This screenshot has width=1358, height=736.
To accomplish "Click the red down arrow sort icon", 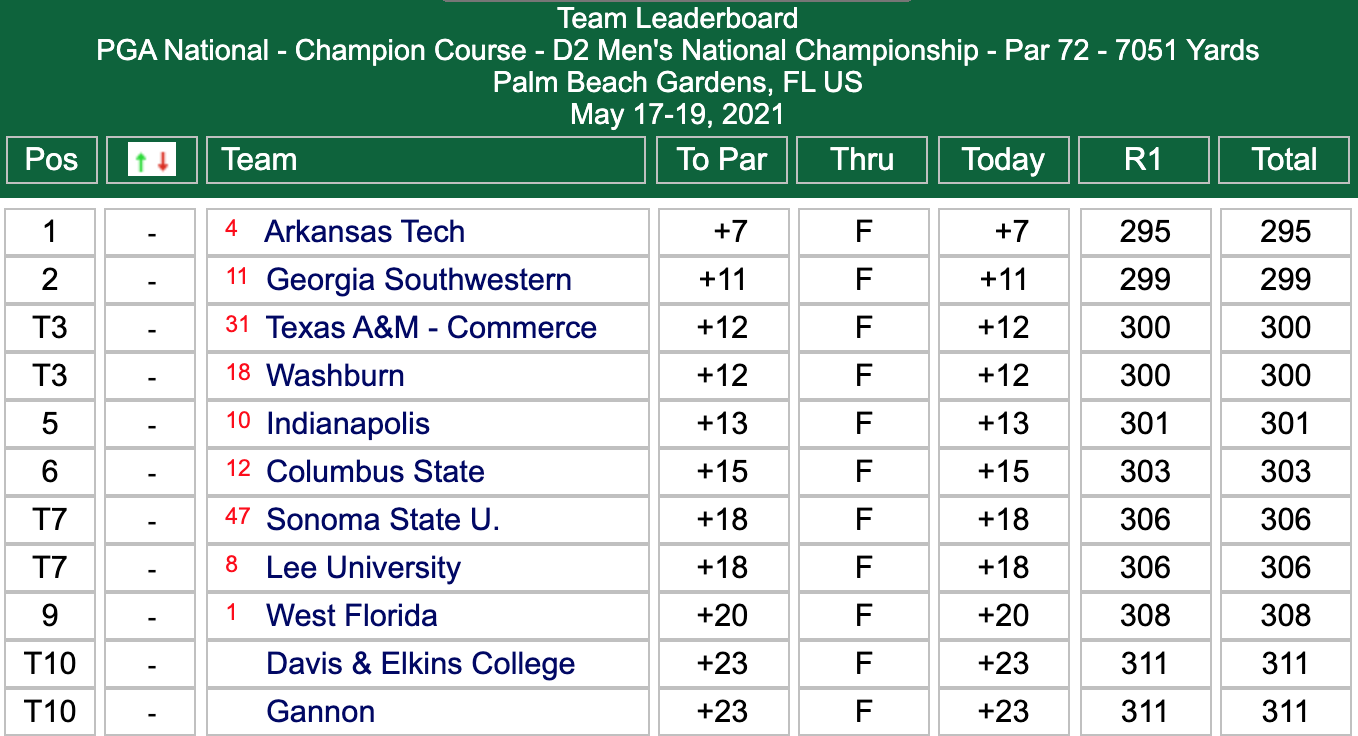I will (162, 161).
